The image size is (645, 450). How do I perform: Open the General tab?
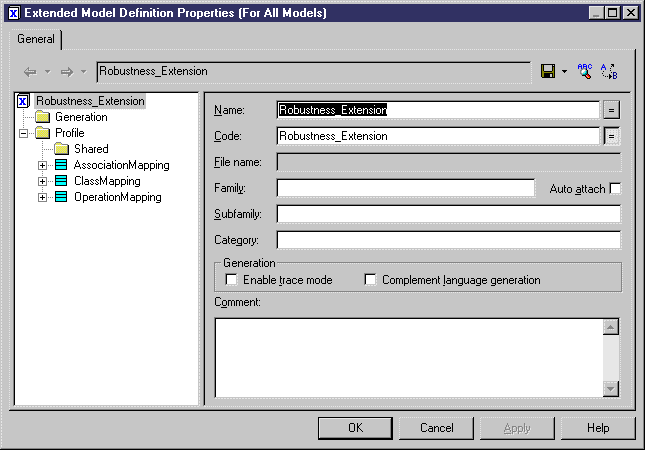tap(36, 39)
